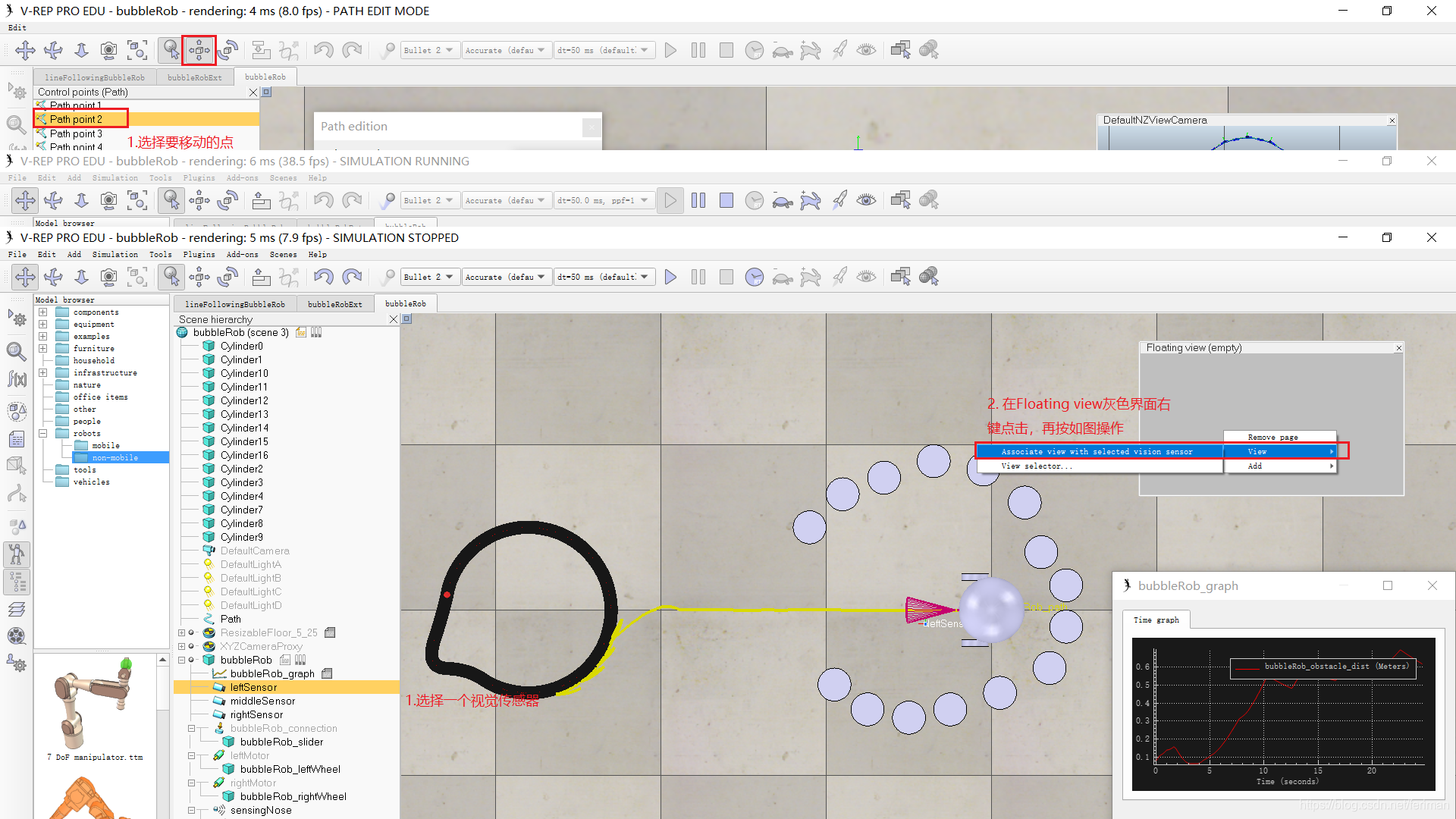This screenshot has width=1456, height=819.
Task: Click assemble/disassemble icon in stopped window
Action: (261, 277)
